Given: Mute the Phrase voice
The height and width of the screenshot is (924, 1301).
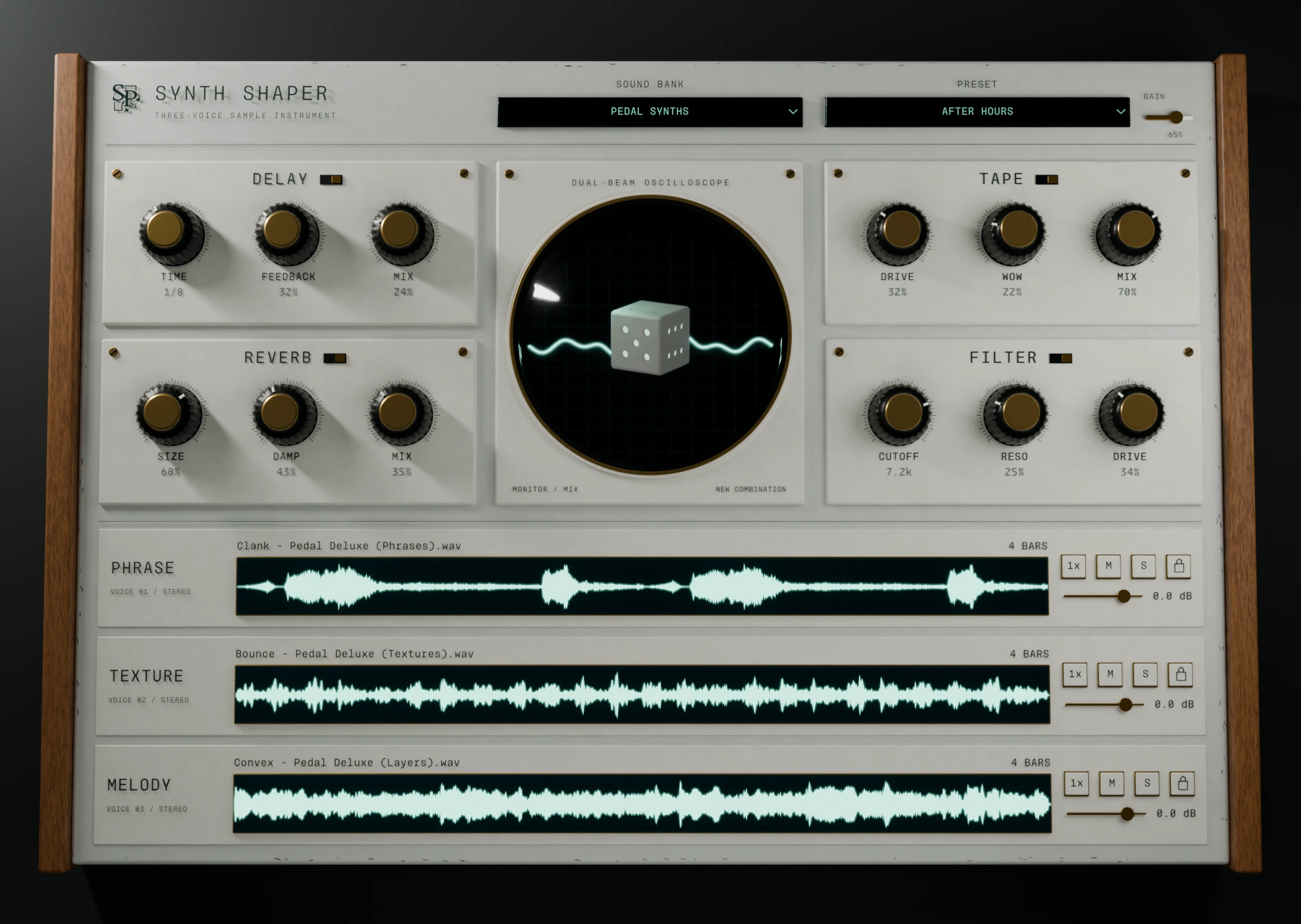Looking at the screenshot, I should 1108,566.
